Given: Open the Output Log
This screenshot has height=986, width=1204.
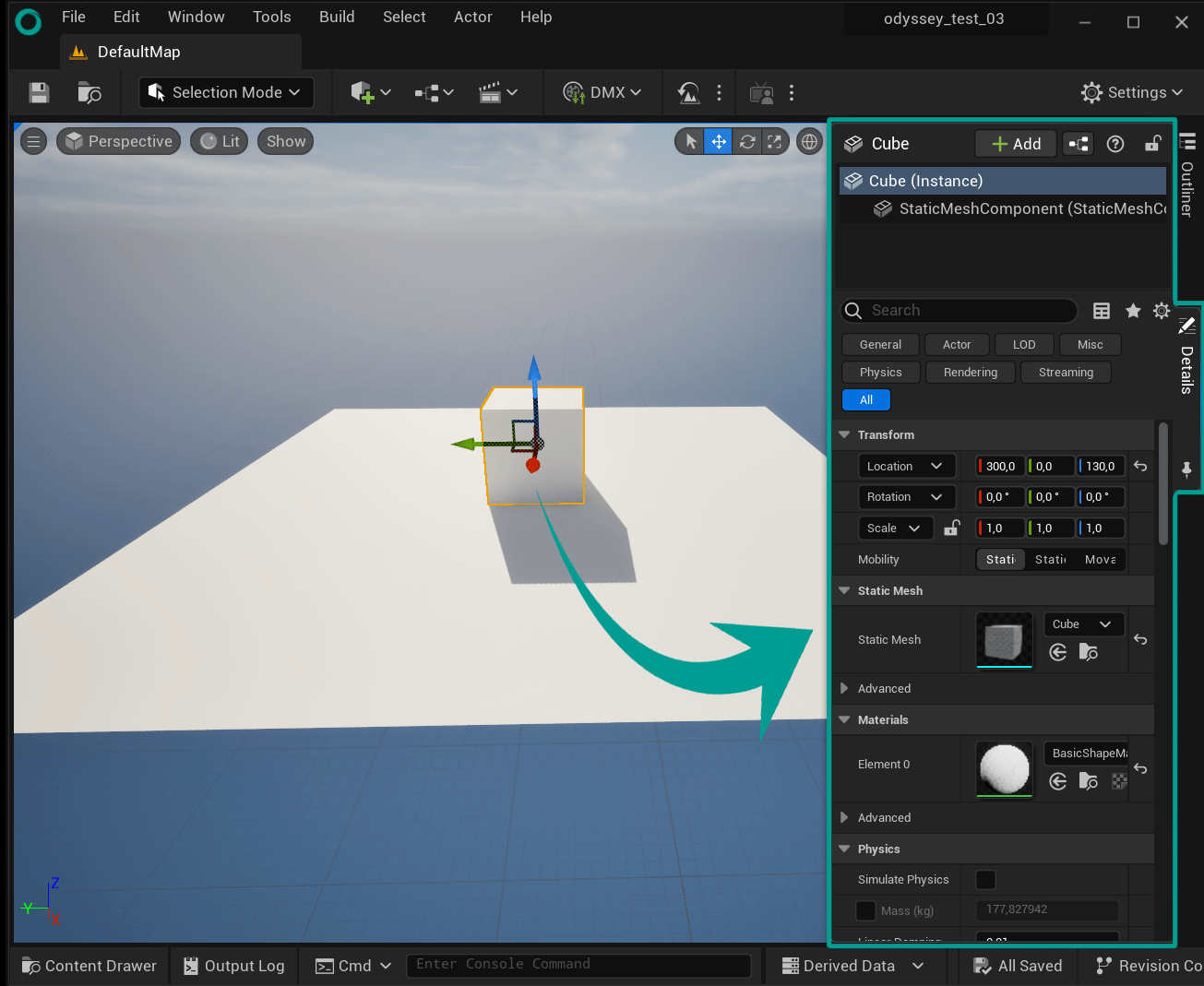Looking at the screenshot, I should coord(234,966).
